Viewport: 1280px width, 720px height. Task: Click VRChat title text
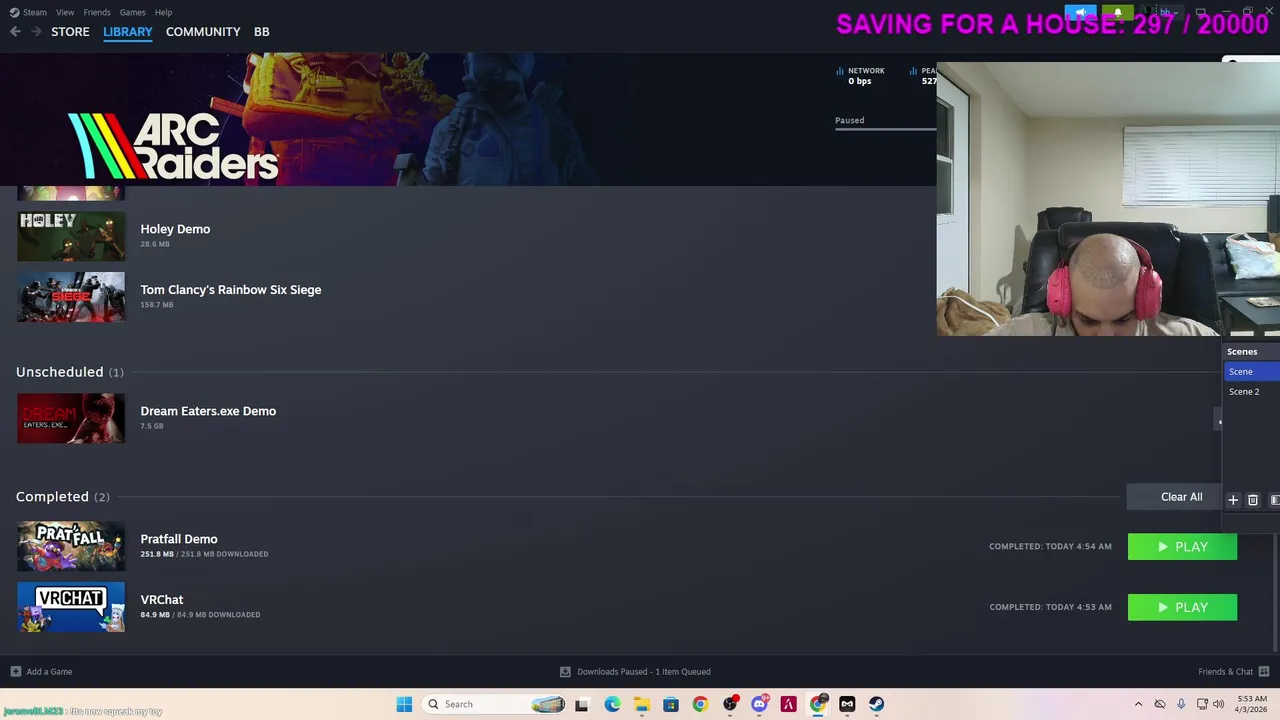pos(162,600)
